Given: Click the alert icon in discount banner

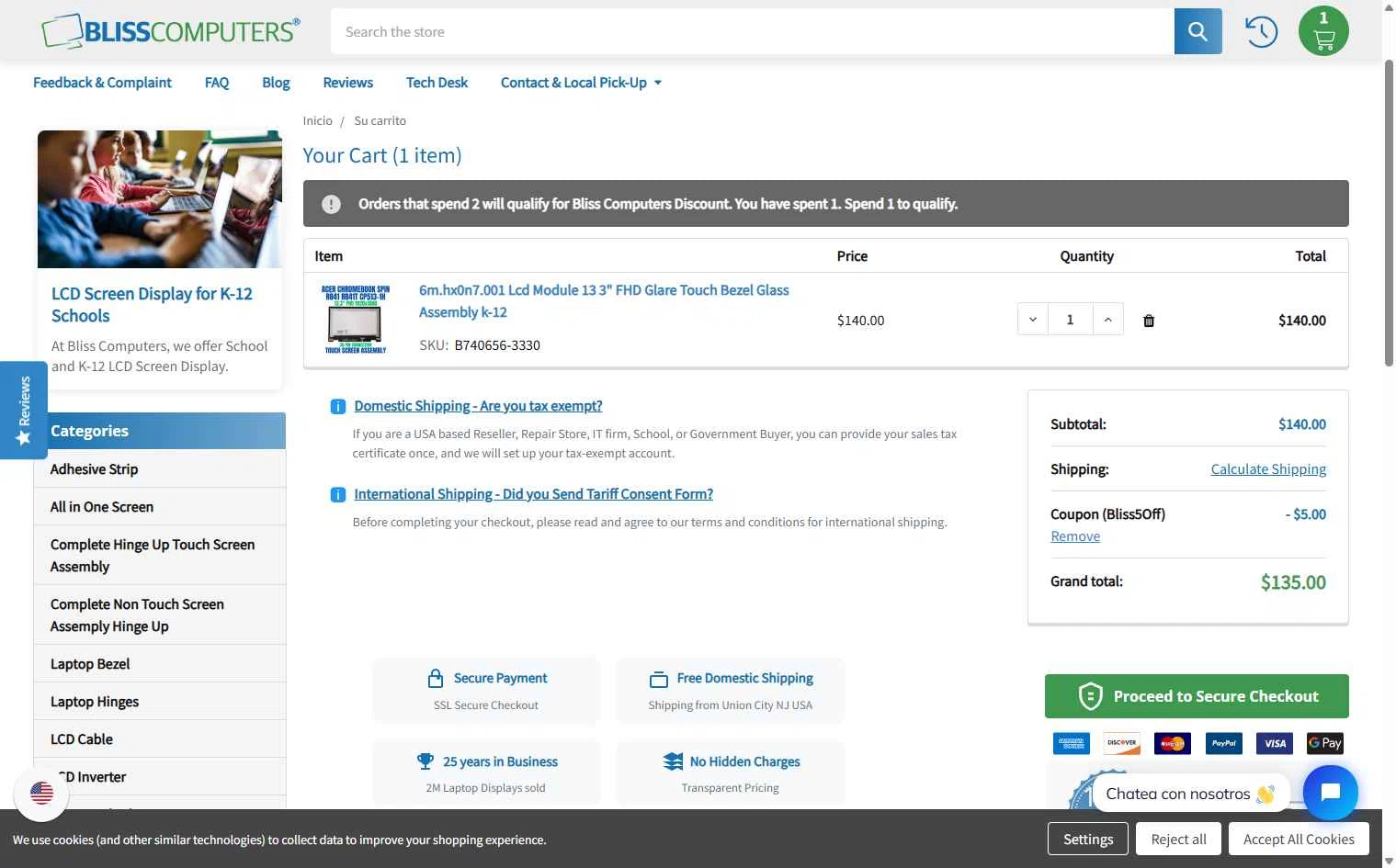Looking at the screenshot, I should (332, 204).
